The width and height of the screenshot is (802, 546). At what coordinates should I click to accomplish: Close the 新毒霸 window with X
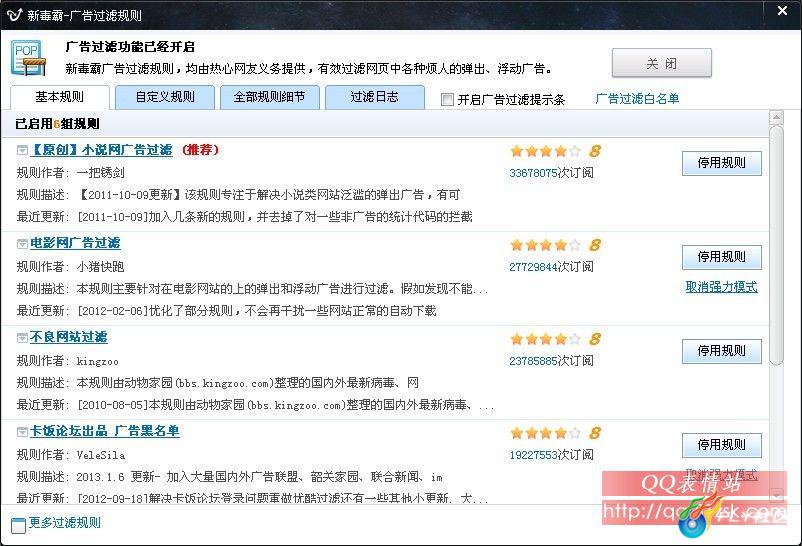783,11
